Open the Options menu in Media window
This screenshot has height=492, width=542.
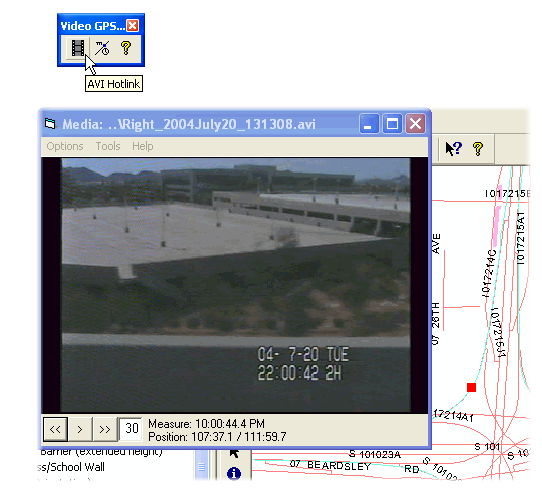pos(65,146)
